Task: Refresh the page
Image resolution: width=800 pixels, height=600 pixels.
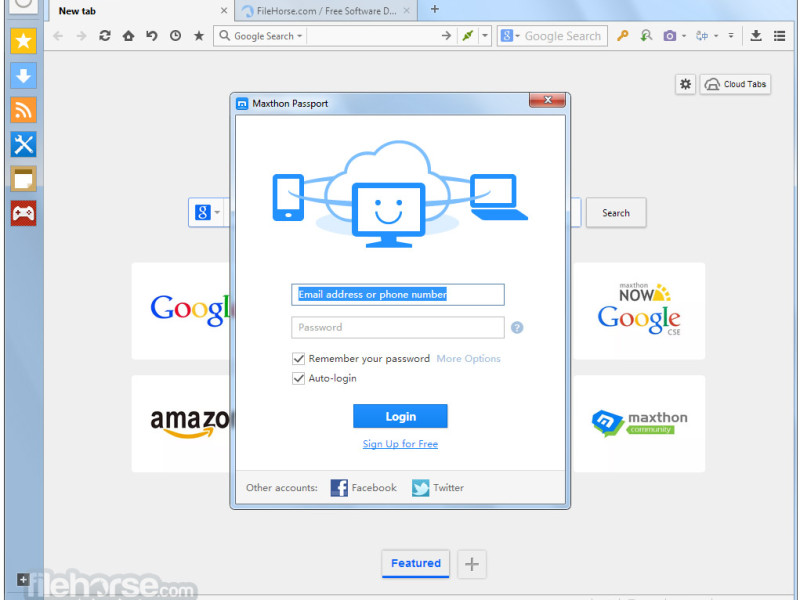Action: [105, 36]
